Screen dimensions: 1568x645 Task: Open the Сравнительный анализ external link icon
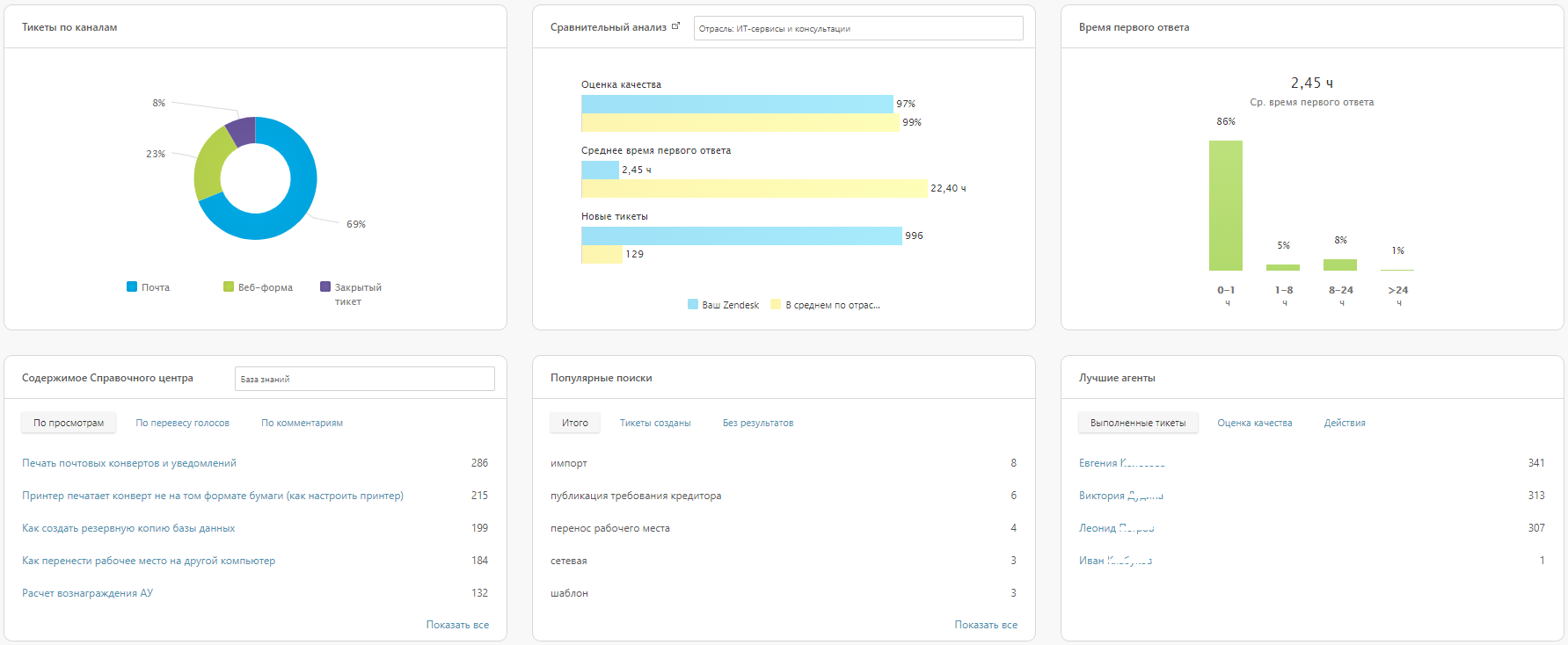(675, 26)
